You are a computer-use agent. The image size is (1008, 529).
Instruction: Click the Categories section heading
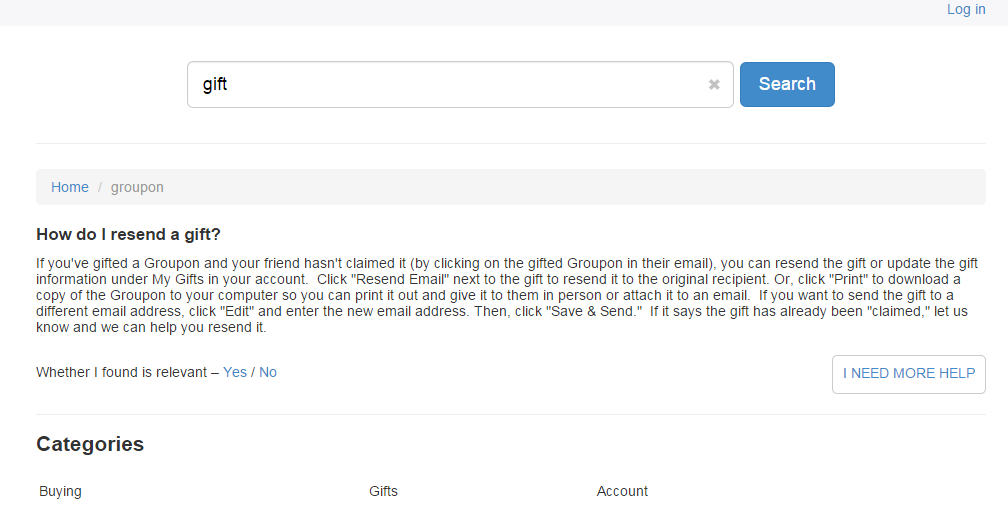pos(90,444)
